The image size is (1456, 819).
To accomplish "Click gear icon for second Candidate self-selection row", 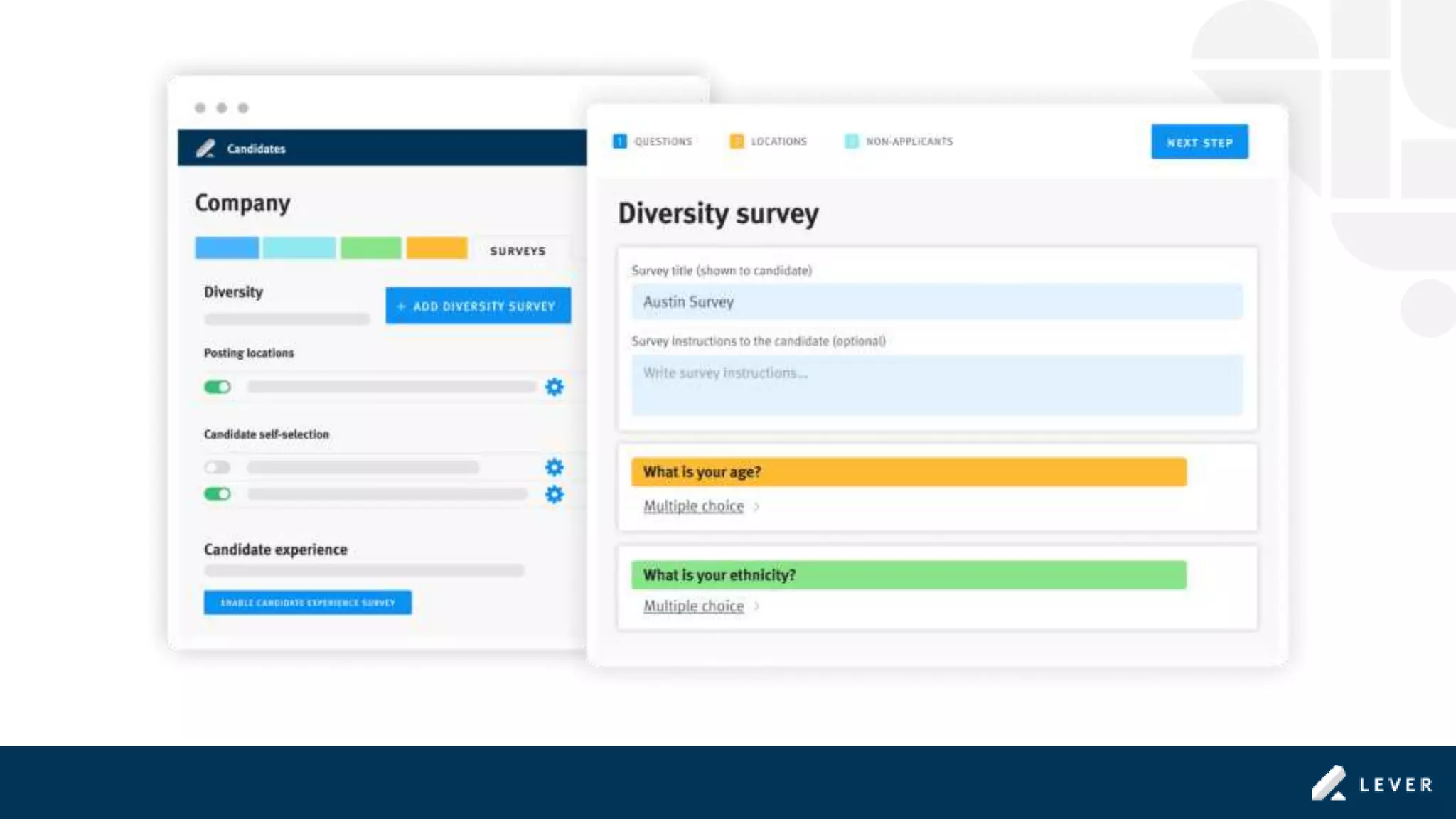I will (554, 494).
